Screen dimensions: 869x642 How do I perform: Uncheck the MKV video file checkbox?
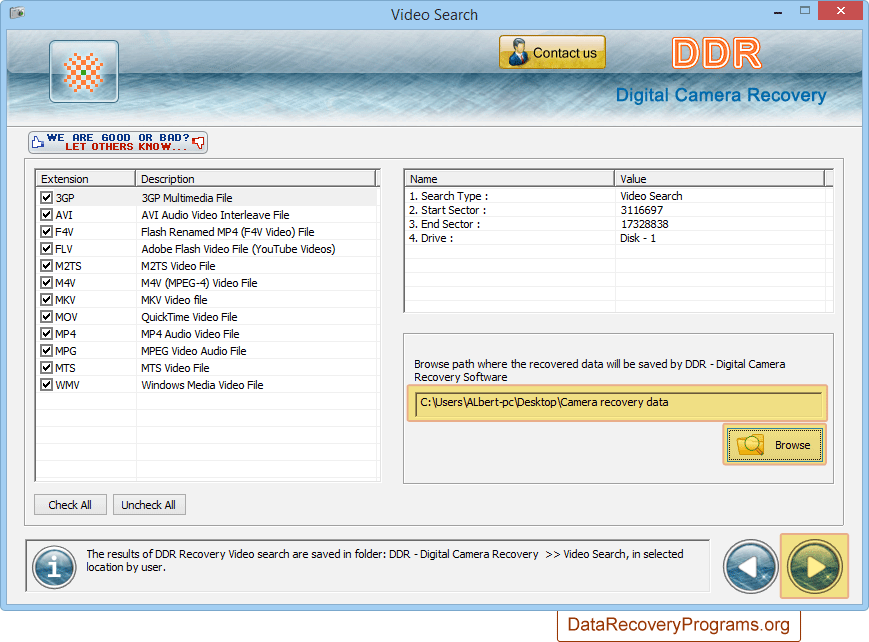point(46,300)
